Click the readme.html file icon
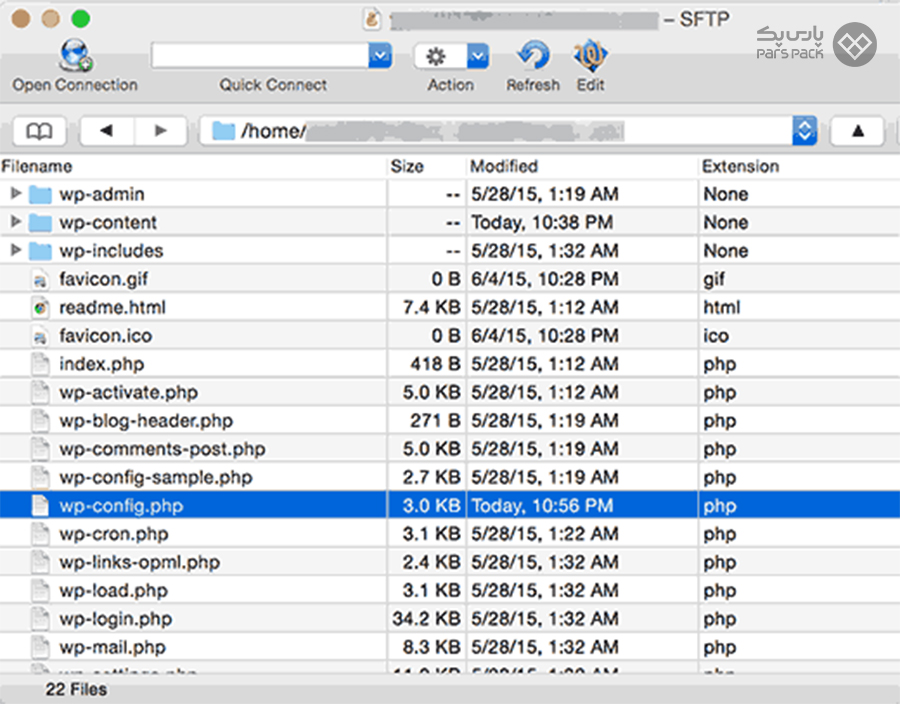 40,308
